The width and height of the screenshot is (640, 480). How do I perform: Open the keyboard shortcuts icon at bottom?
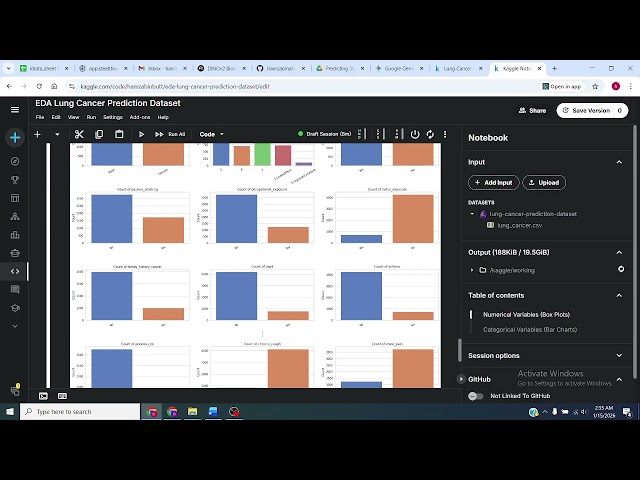pyautogui.click(x=62, y=396)
